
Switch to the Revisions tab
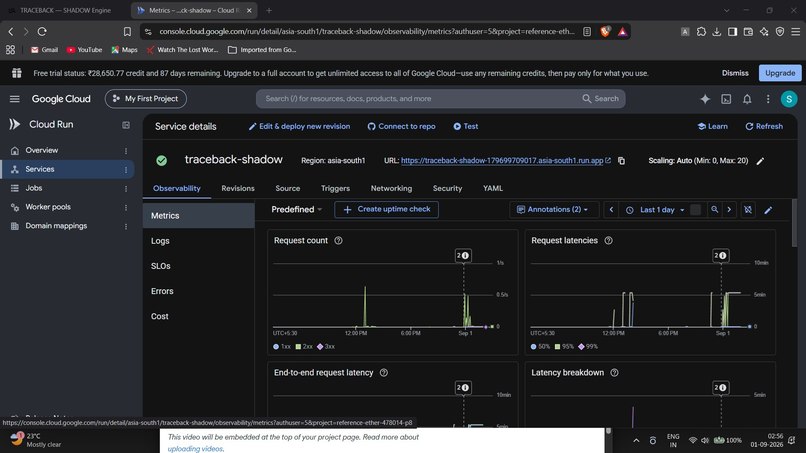[238, 188]
